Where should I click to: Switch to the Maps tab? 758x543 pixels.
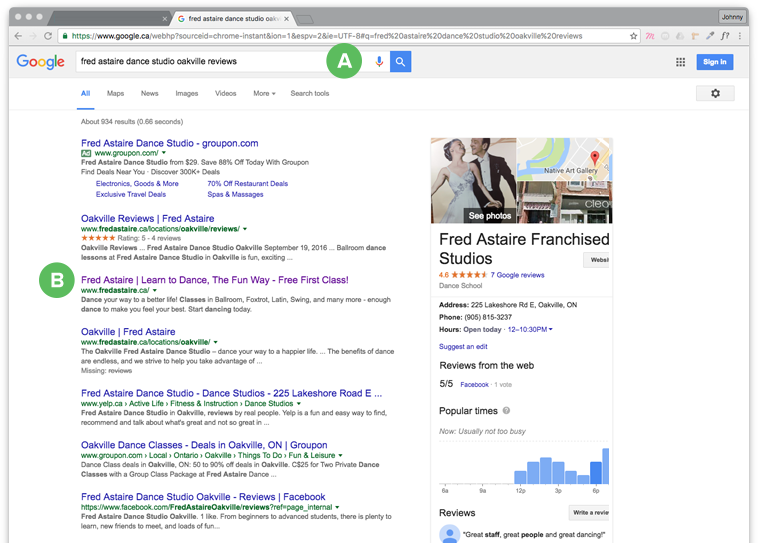point(115,93)
